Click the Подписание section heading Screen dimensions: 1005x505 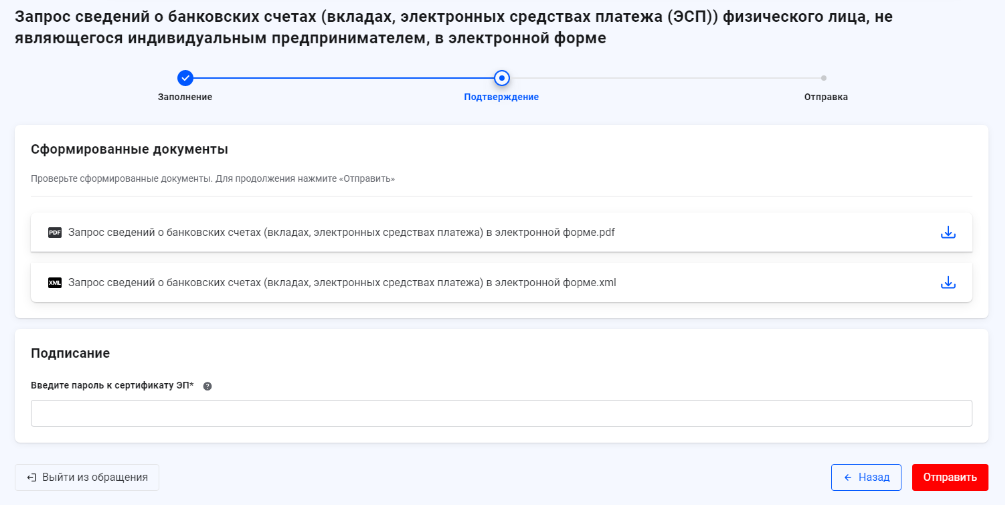coord(71,353)
